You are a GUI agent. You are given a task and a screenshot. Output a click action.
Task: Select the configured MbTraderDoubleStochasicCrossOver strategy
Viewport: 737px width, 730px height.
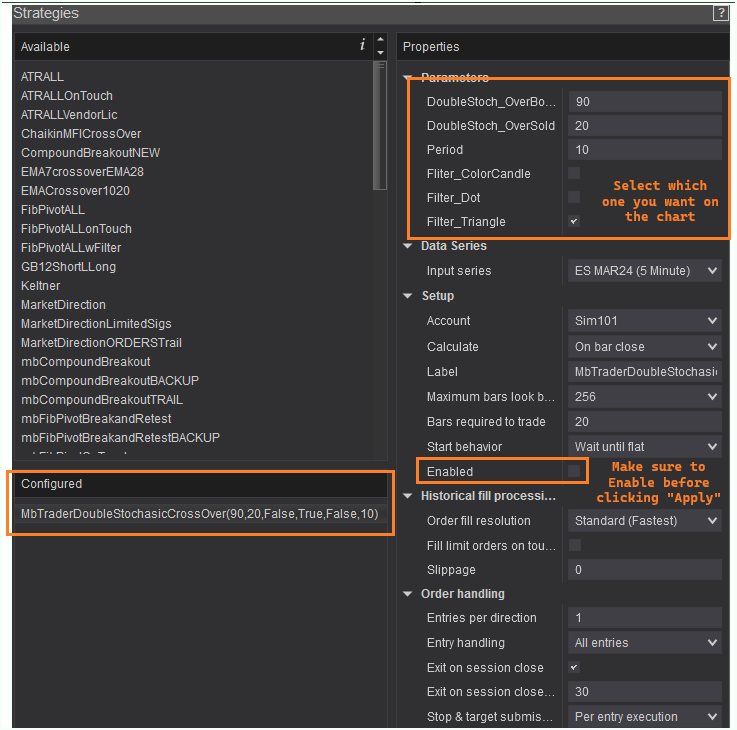tap(200, 514)
